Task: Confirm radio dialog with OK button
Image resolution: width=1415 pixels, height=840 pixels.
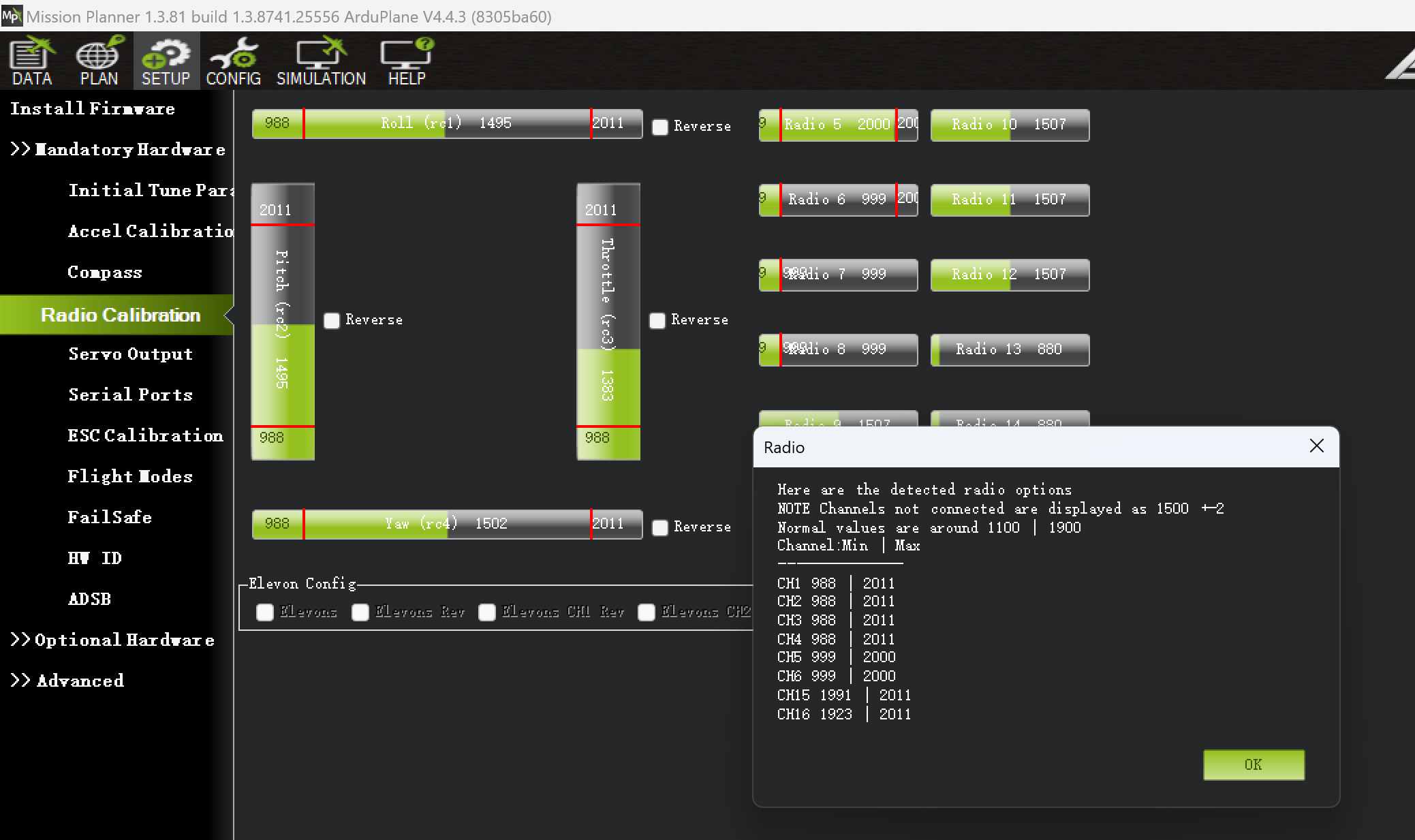Action: coord(1254,764)
